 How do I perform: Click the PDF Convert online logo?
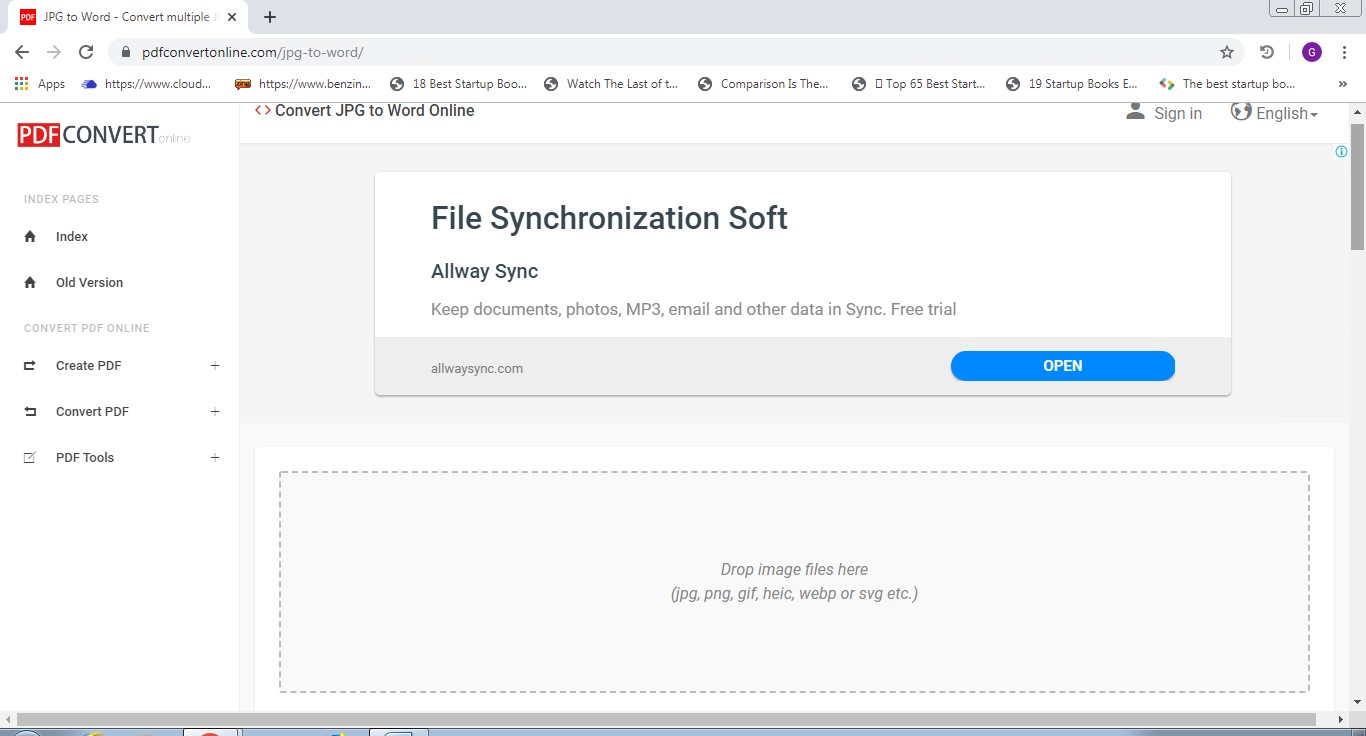(104, 135)
